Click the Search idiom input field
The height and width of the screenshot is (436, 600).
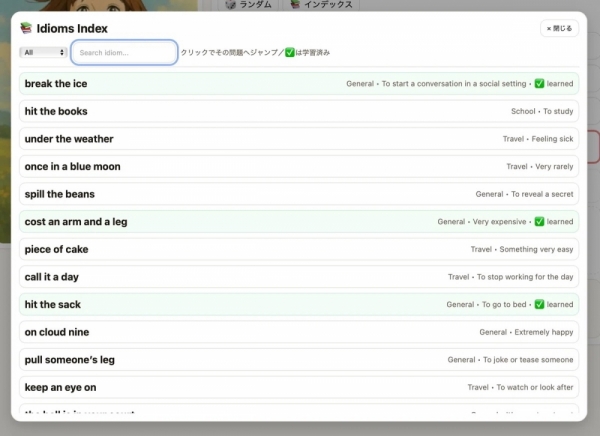pos(124,52)
